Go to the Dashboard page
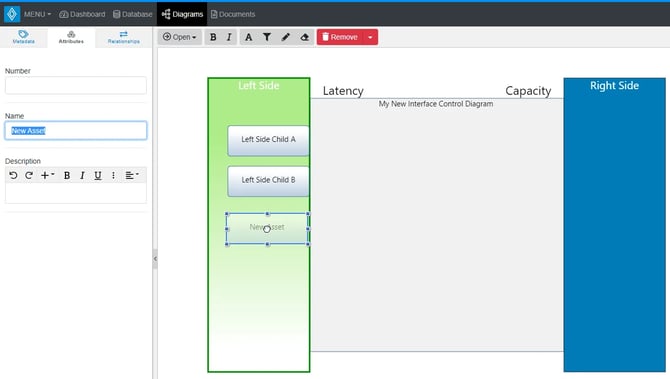The image size is (670, 379). 82,14
